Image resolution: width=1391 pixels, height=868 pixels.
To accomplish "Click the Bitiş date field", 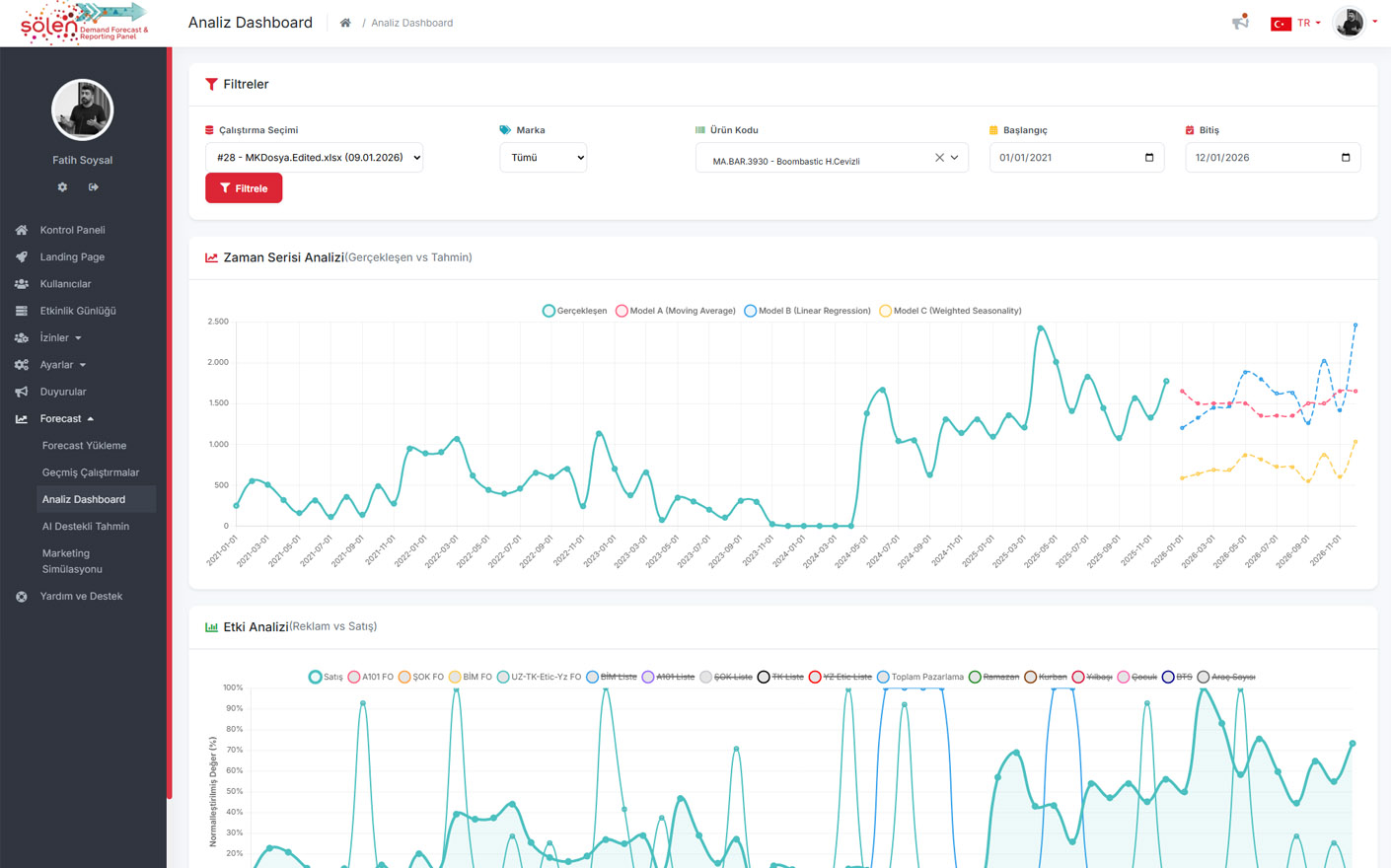I will [1273, 158].
